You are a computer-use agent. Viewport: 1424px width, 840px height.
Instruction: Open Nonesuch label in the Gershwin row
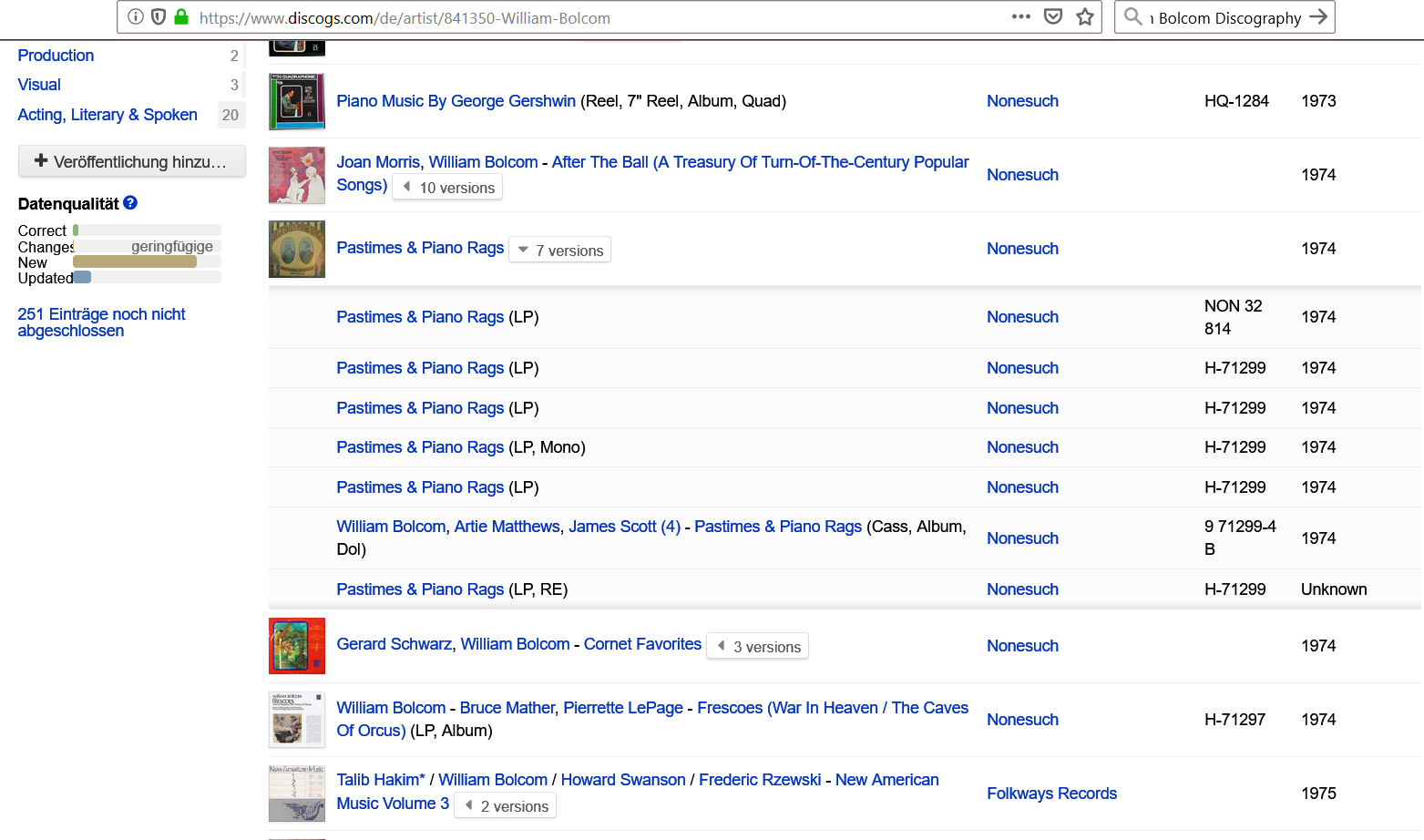point(1022,101)
